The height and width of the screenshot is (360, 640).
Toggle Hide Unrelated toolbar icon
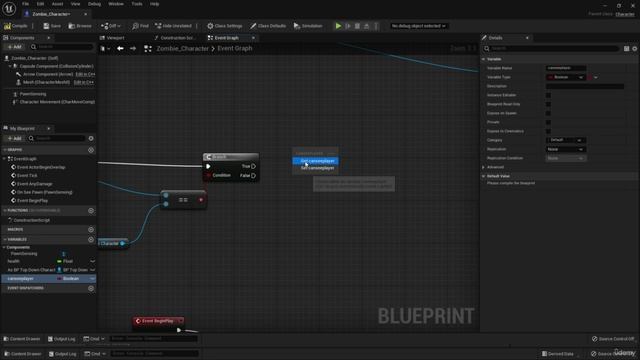click(158, 26)
